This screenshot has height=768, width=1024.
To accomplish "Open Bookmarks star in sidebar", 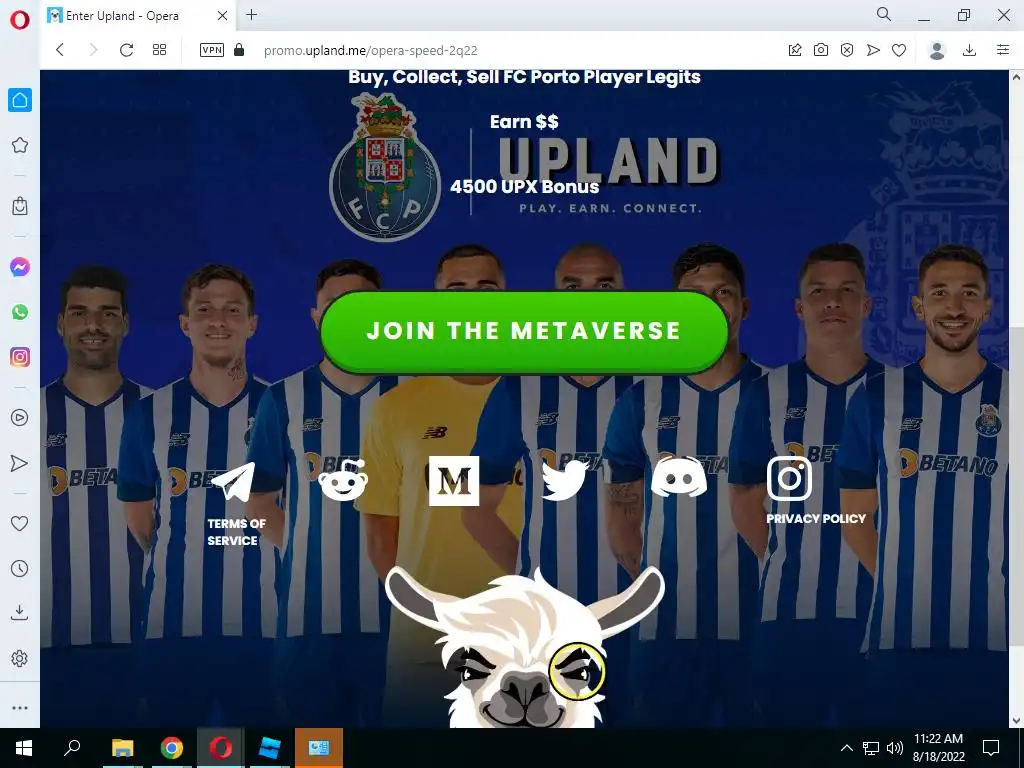I will pyautogui.click(x=20, y=145).
